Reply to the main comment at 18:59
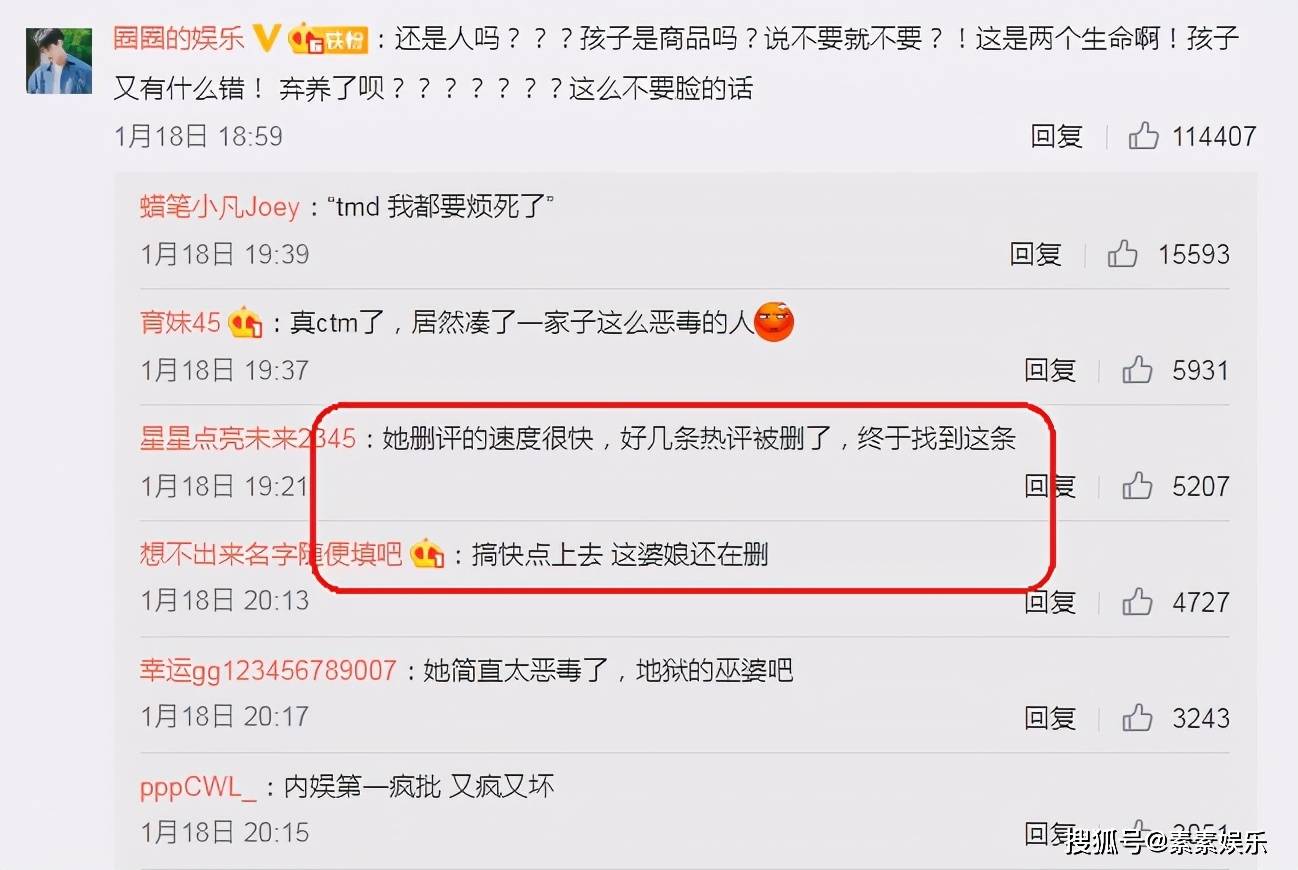The image size is (1298, 870). click(x=1057, y=136)
